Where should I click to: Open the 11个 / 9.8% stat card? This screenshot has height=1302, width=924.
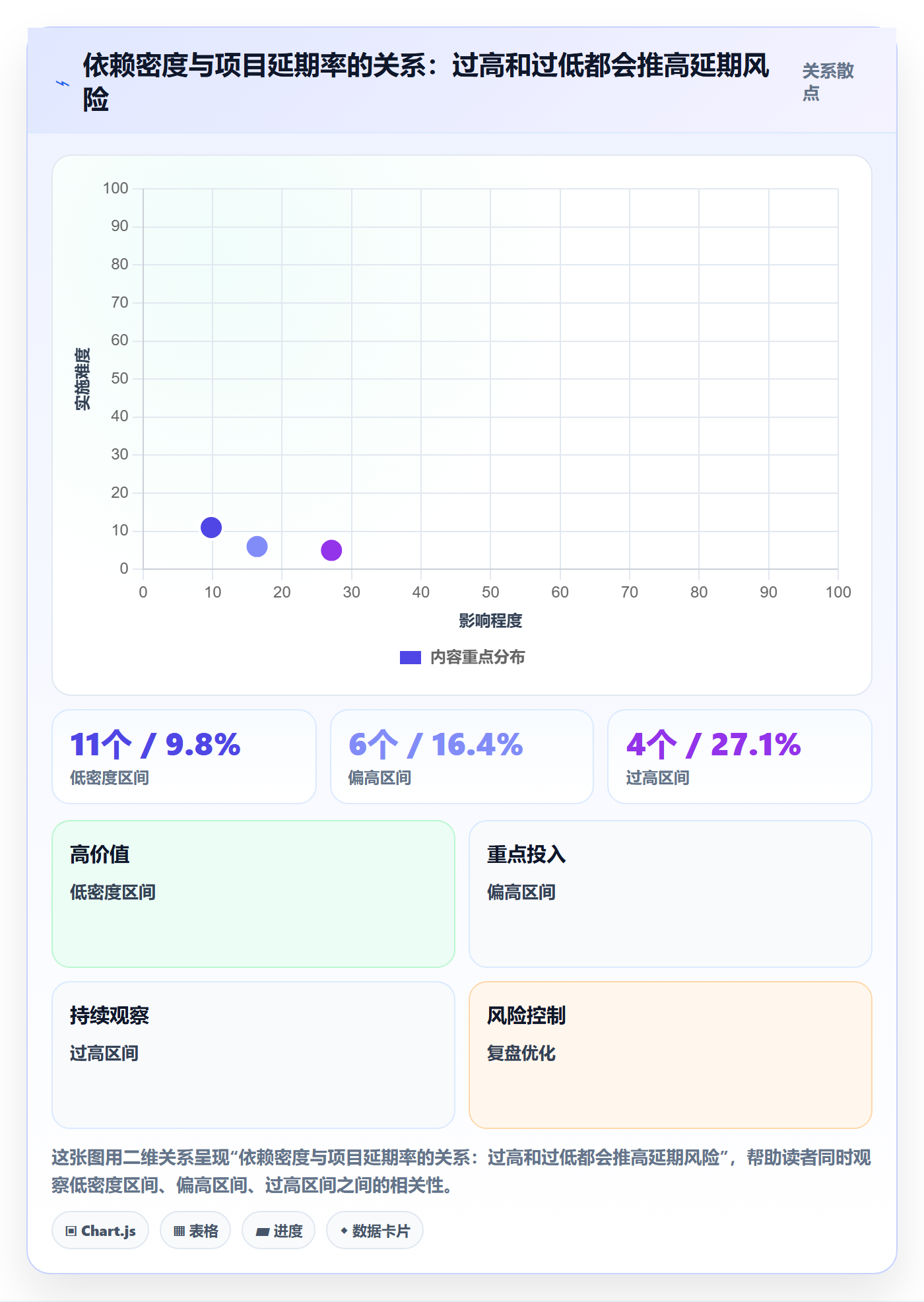(184, 757)
